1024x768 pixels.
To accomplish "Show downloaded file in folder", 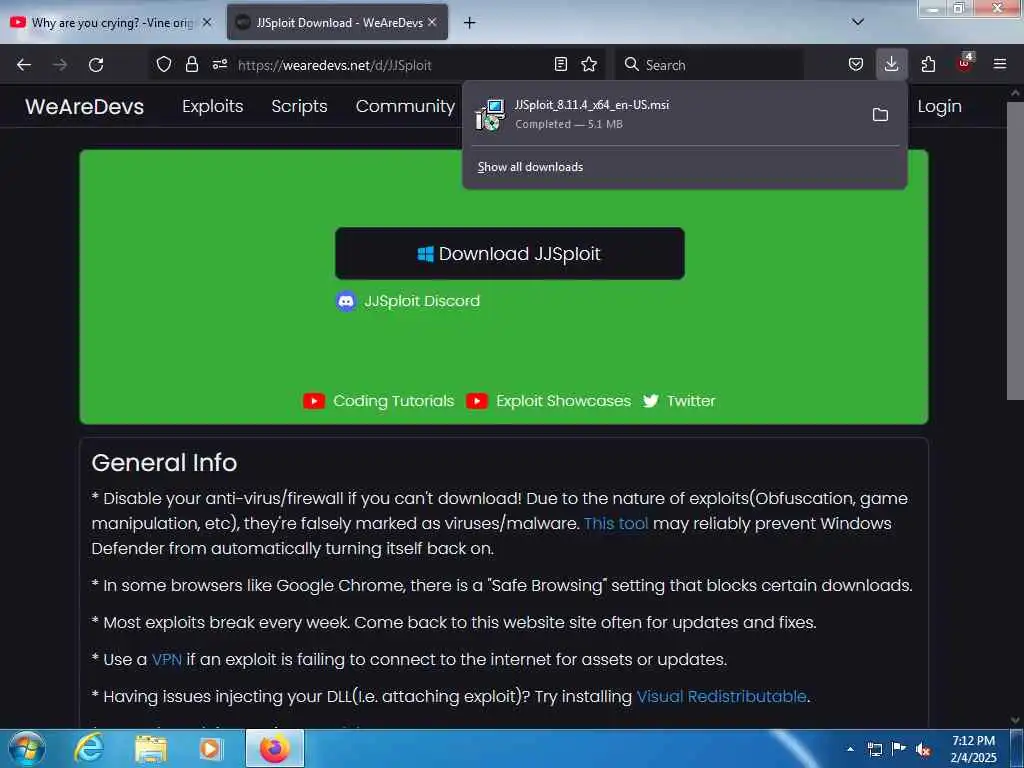I will tap(880, 114).
